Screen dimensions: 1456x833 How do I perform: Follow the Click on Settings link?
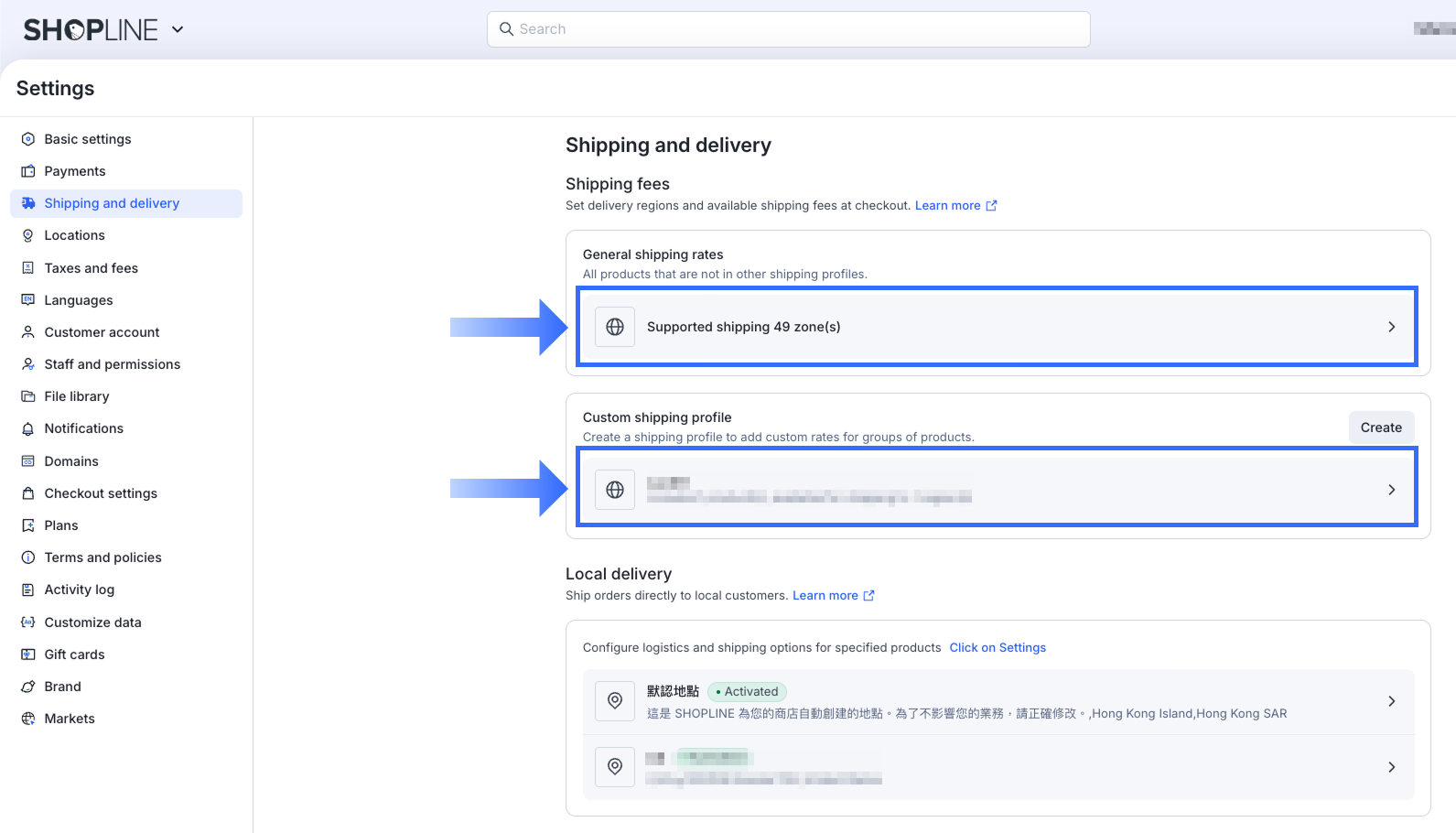[x=998, y=648]
